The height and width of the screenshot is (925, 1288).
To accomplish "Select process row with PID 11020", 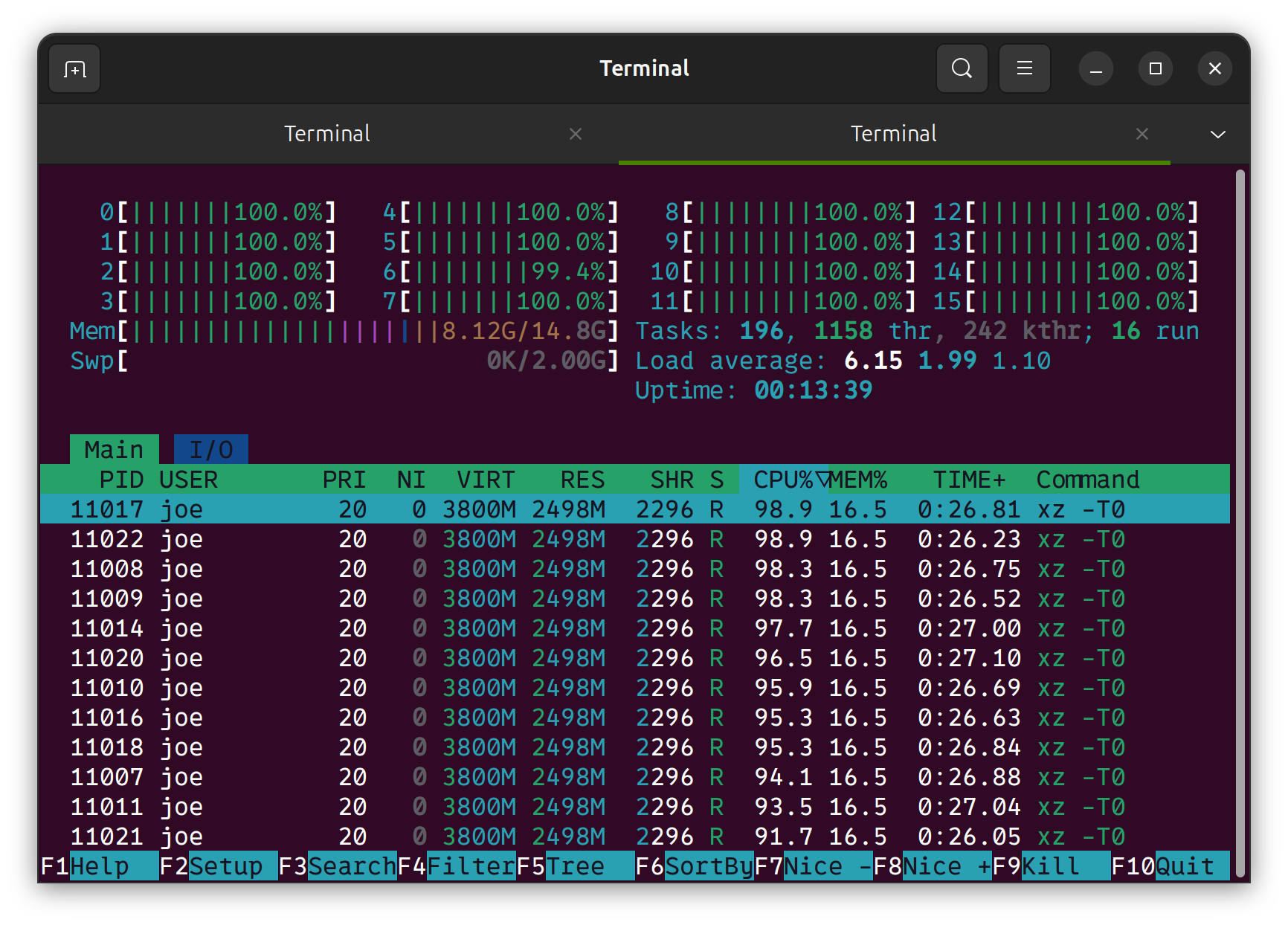I will click(635, 658).
